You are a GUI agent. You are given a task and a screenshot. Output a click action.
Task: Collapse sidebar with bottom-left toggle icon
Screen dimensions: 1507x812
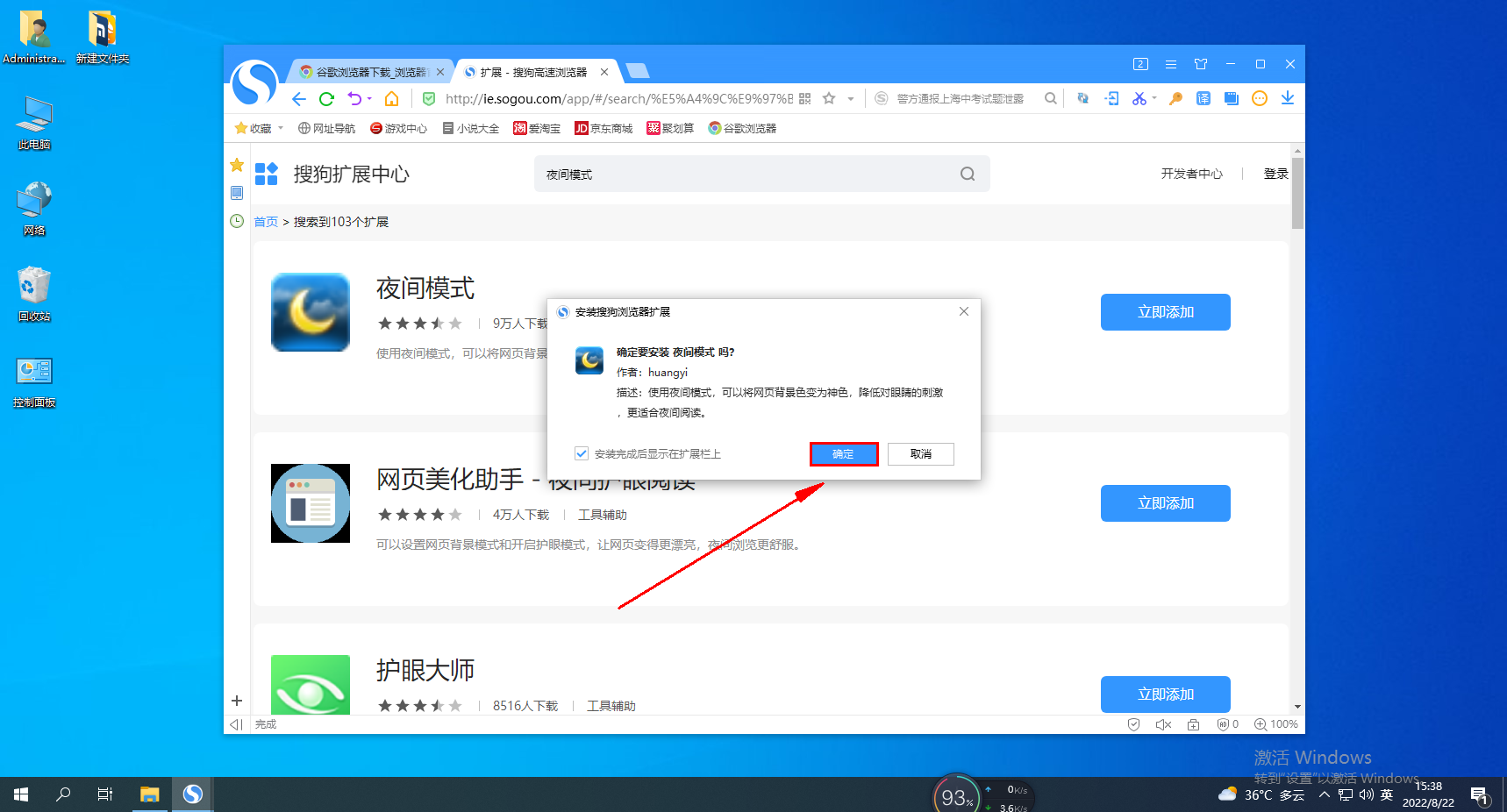[236, 724]
